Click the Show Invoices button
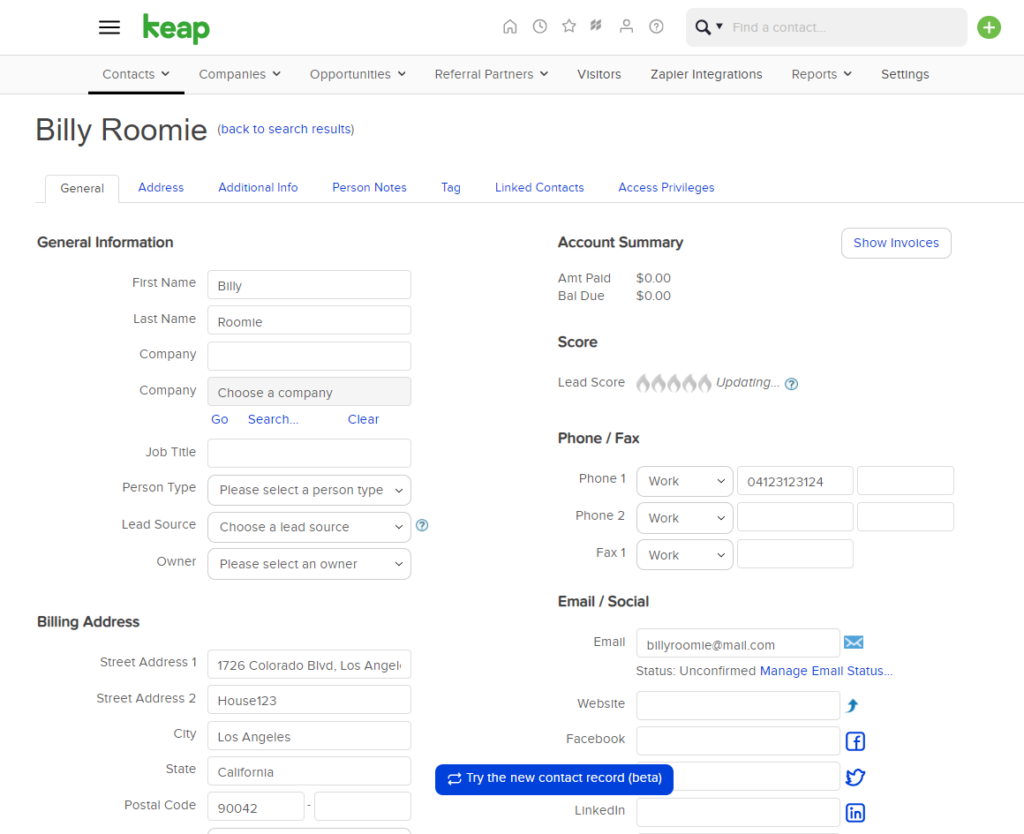 (896, 243)
